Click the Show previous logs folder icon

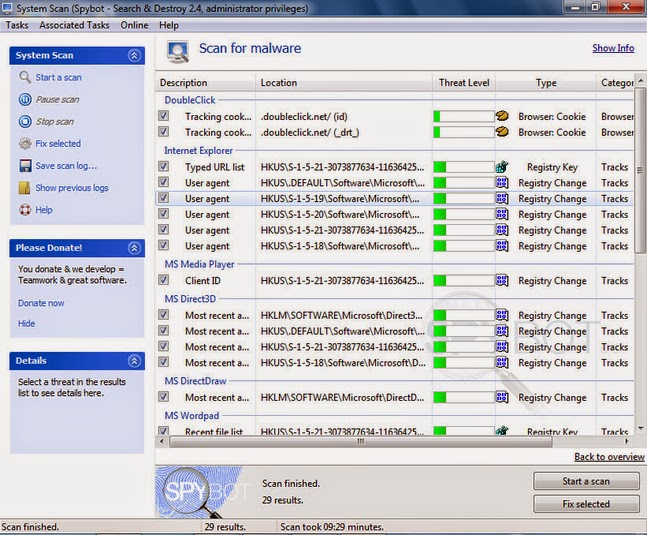25,188
